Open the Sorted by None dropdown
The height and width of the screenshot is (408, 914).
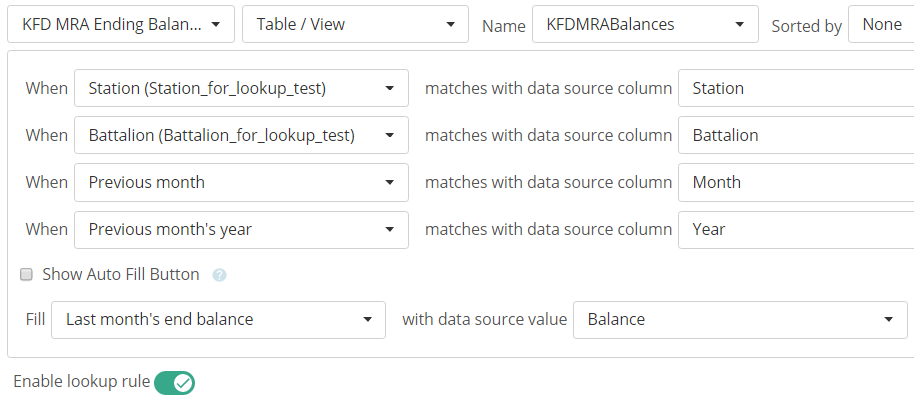pos(881,24)
